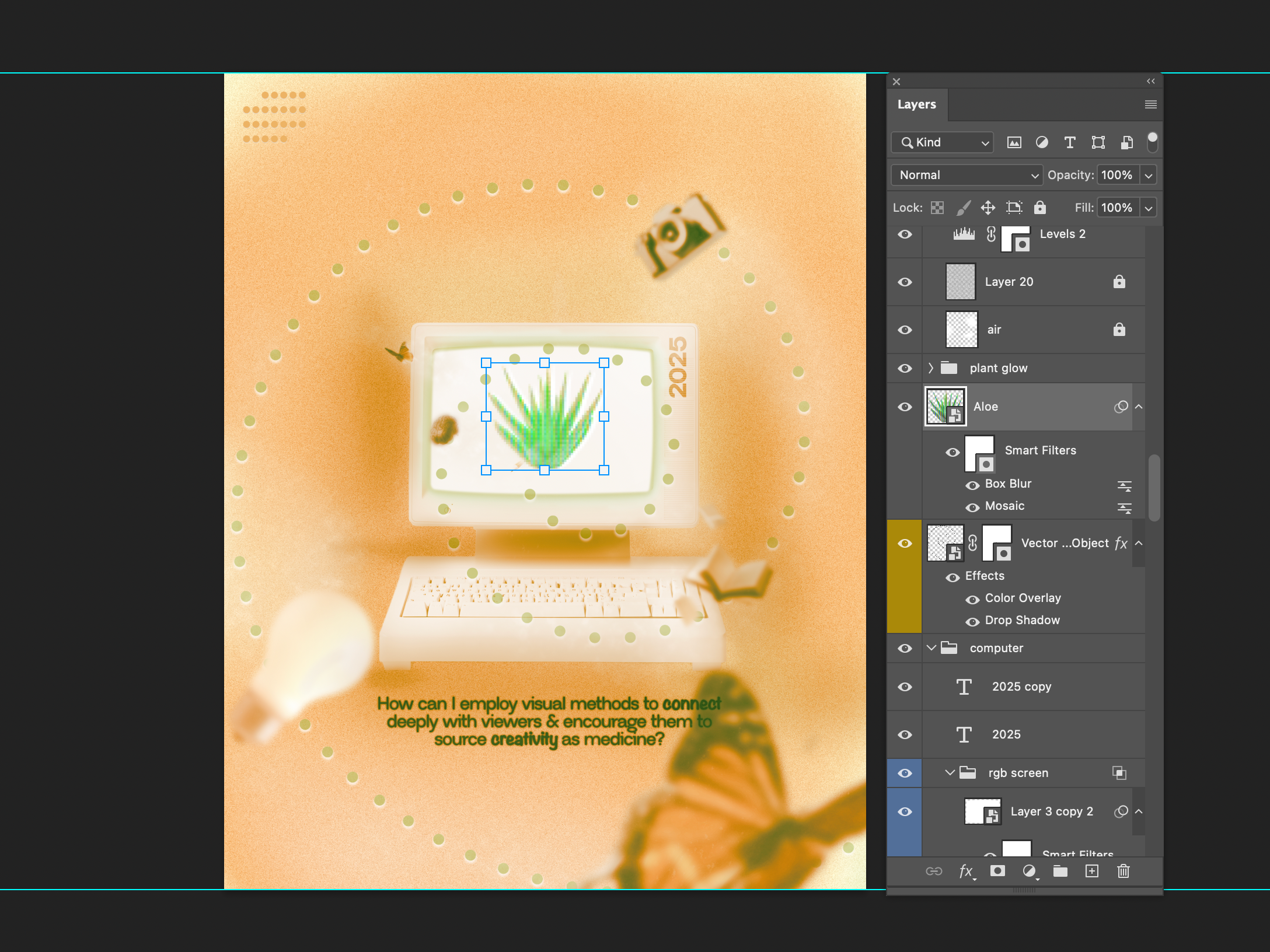This screenshot has height=952, width=1270.
Task: Toggle Smart Filters visibility on Aloe
Action: [x=952, y=452]
